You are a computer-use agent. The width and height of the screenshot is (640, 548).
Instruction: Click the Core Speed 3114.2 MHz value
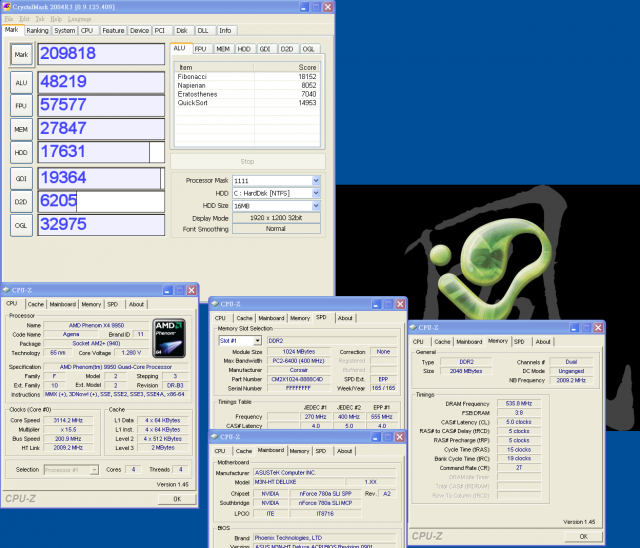tap(68, 420)
